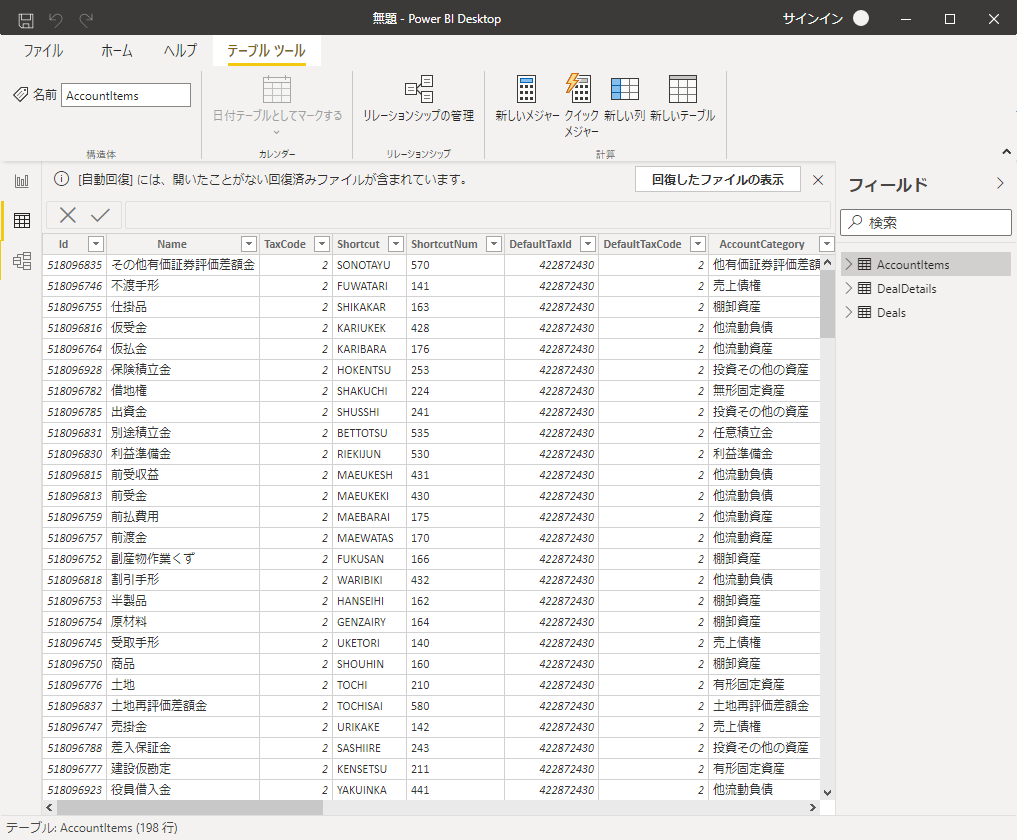Create 新しいテーブル table icon
Screen dimensions: 1017x840
tap(682, 90)
